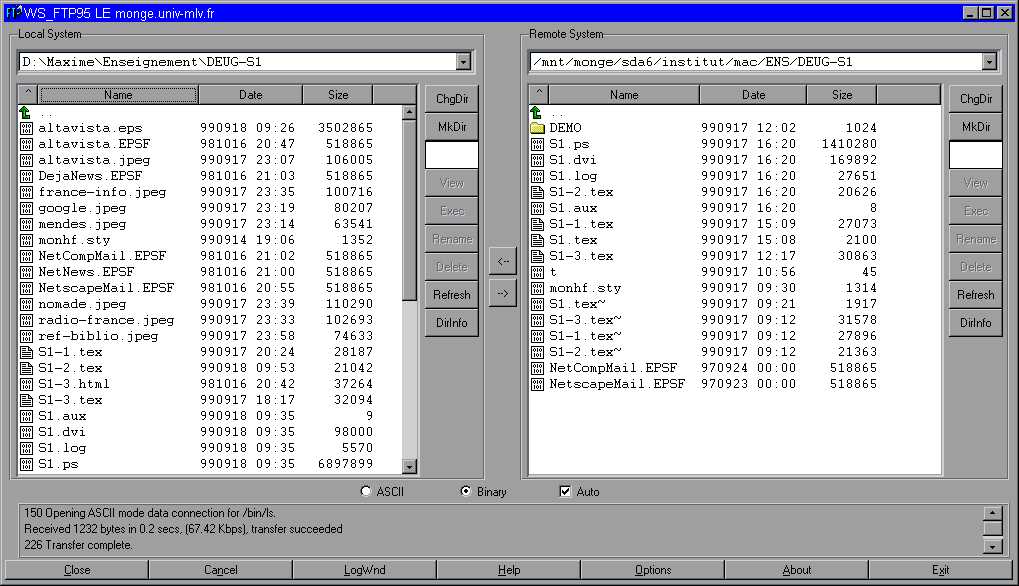Select the Binary transfer mode radio button
The image size is (1019, 586).
[465, 492]
